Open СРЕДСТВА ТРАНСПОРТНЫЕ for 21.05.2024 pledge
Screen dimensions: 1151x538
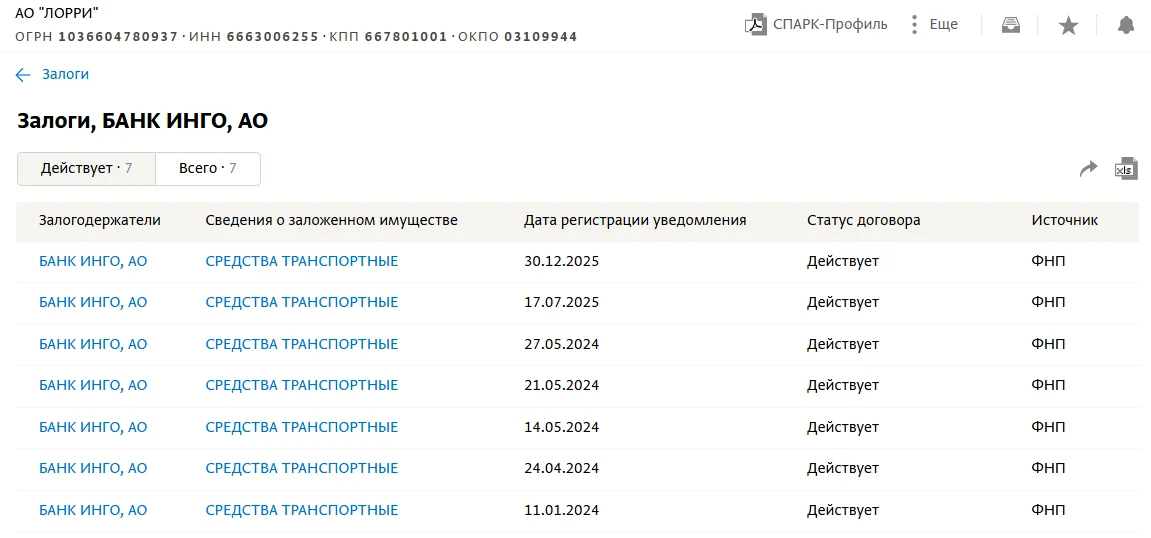click(x=302, y=385)
